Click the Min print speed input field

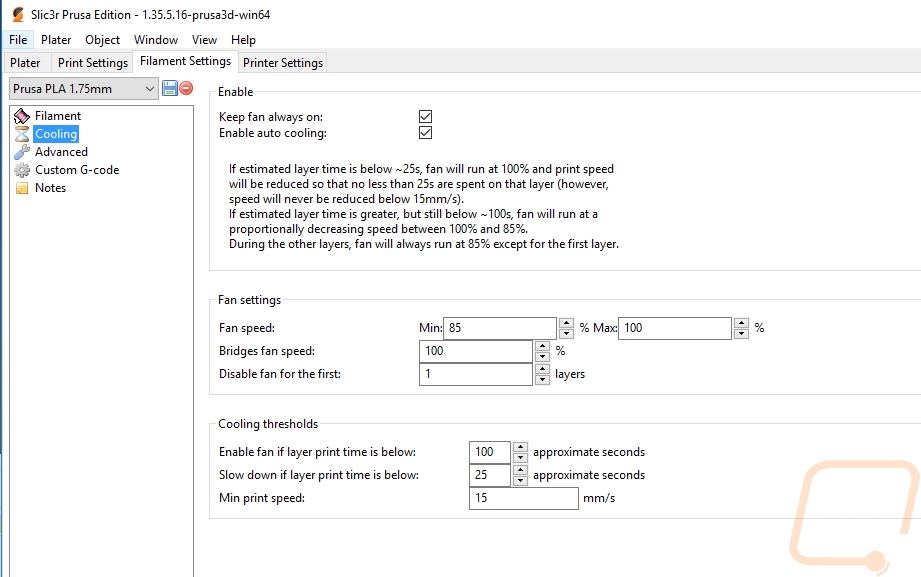pyautogui.click(x=523, y=498)
